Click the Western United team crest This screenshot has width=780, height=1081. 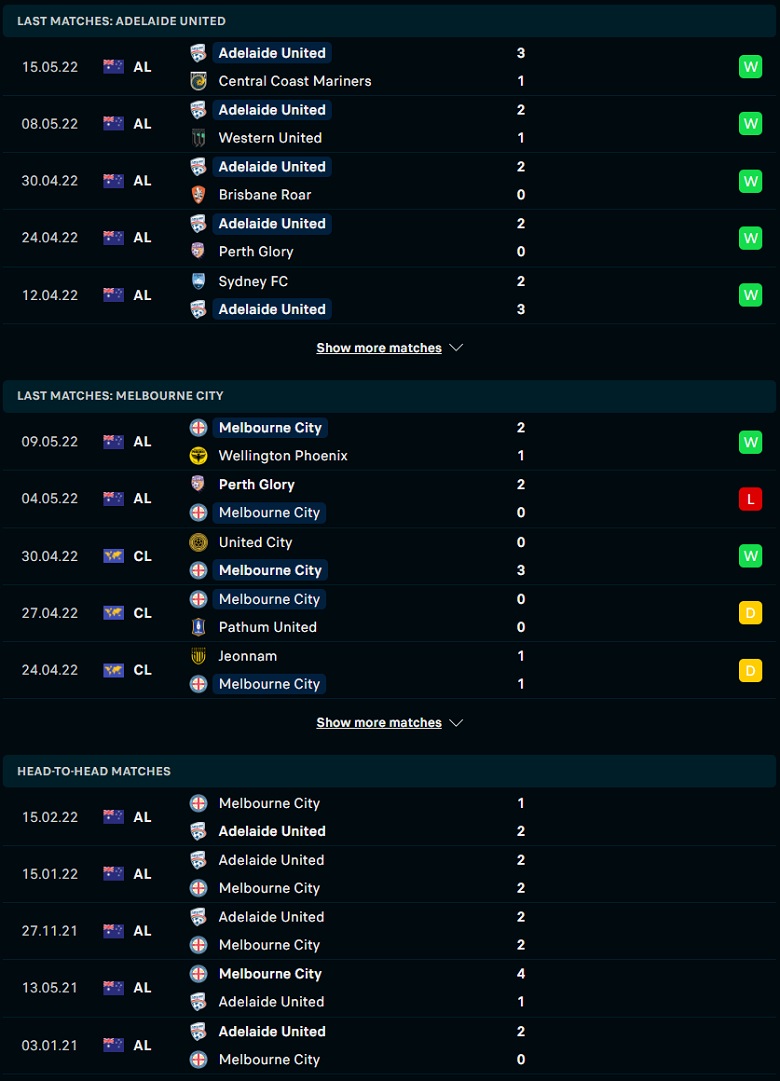click(x=198, y=138)
